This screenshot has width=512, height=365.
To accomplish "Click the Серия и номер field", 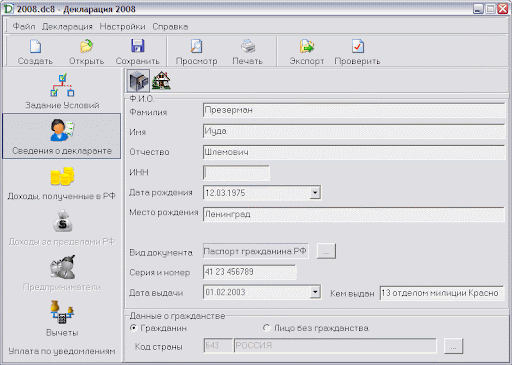I will [249, 272].
